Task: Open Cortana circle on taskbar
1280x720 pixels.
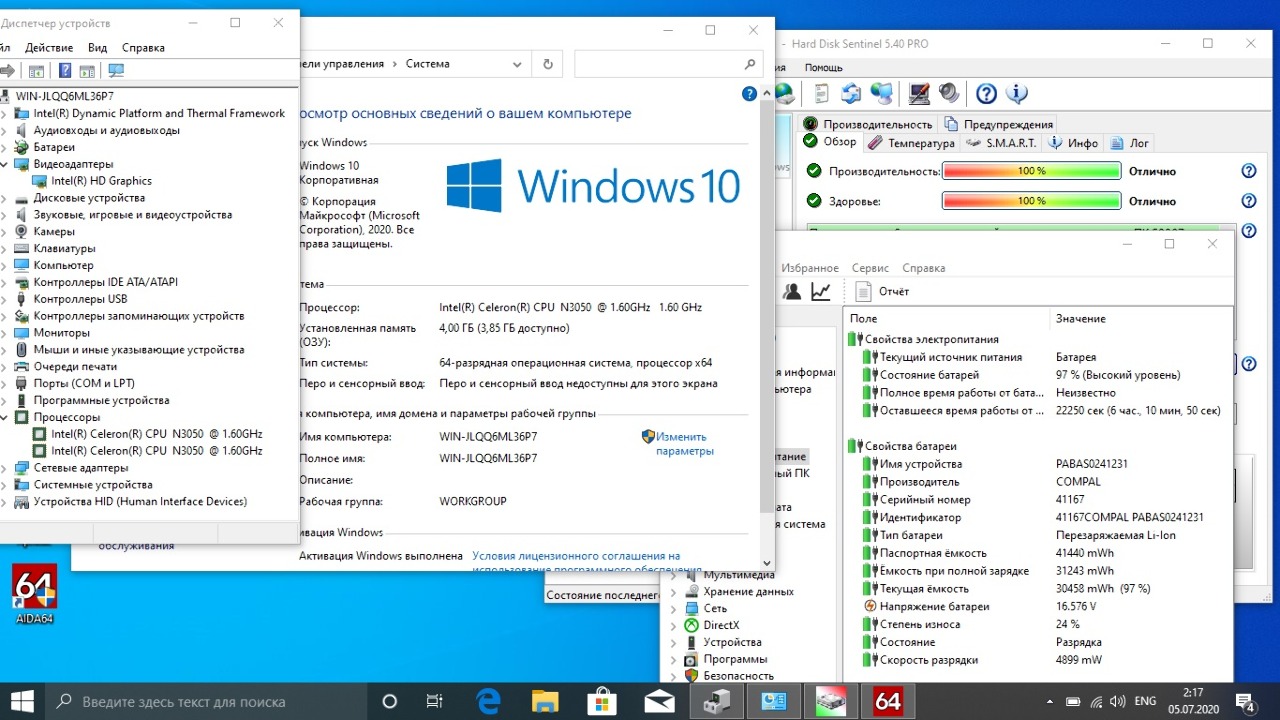Action: (390, 701)
